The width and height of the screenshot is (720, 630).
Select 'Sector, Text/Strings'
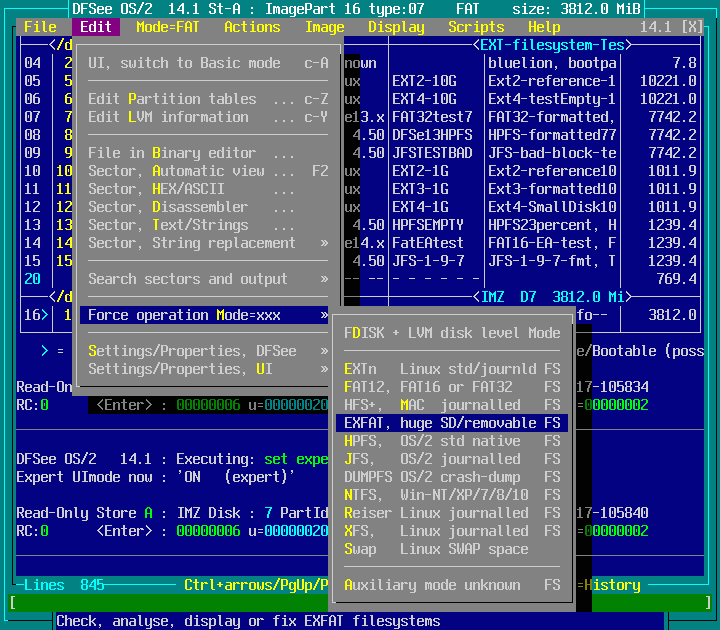pos(208,225)
